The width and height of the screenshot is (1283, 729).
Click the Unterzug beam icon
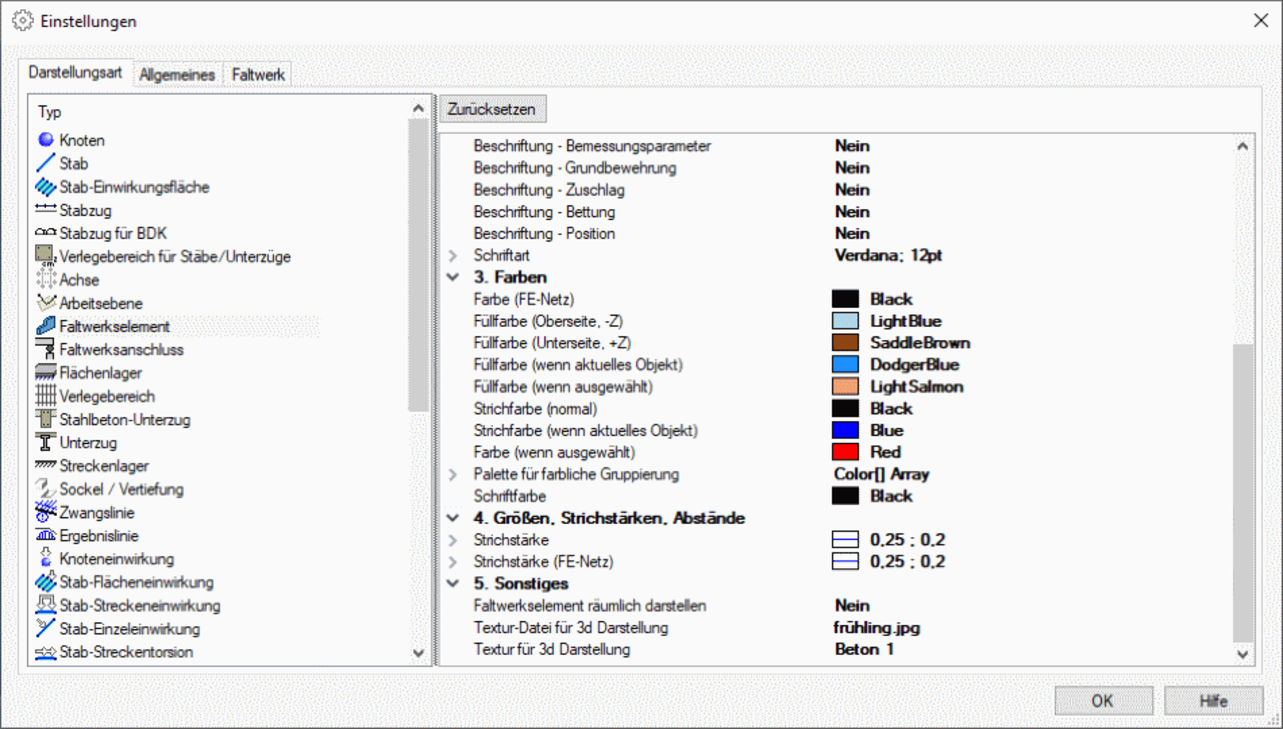pos(45,442)
